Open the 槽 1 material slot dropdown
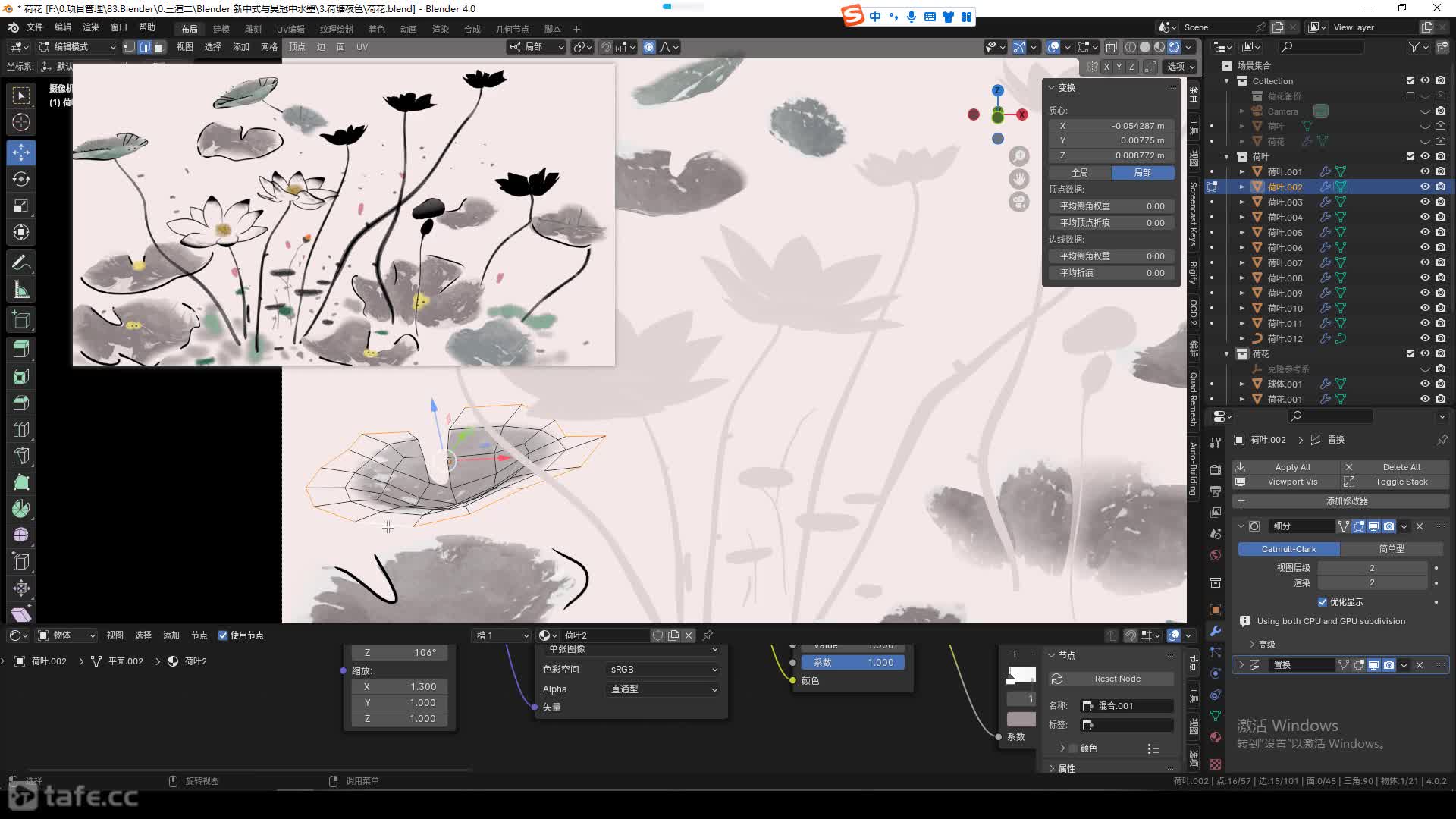The height and width of the screenshot is (819, 1456). pos(502,635)
